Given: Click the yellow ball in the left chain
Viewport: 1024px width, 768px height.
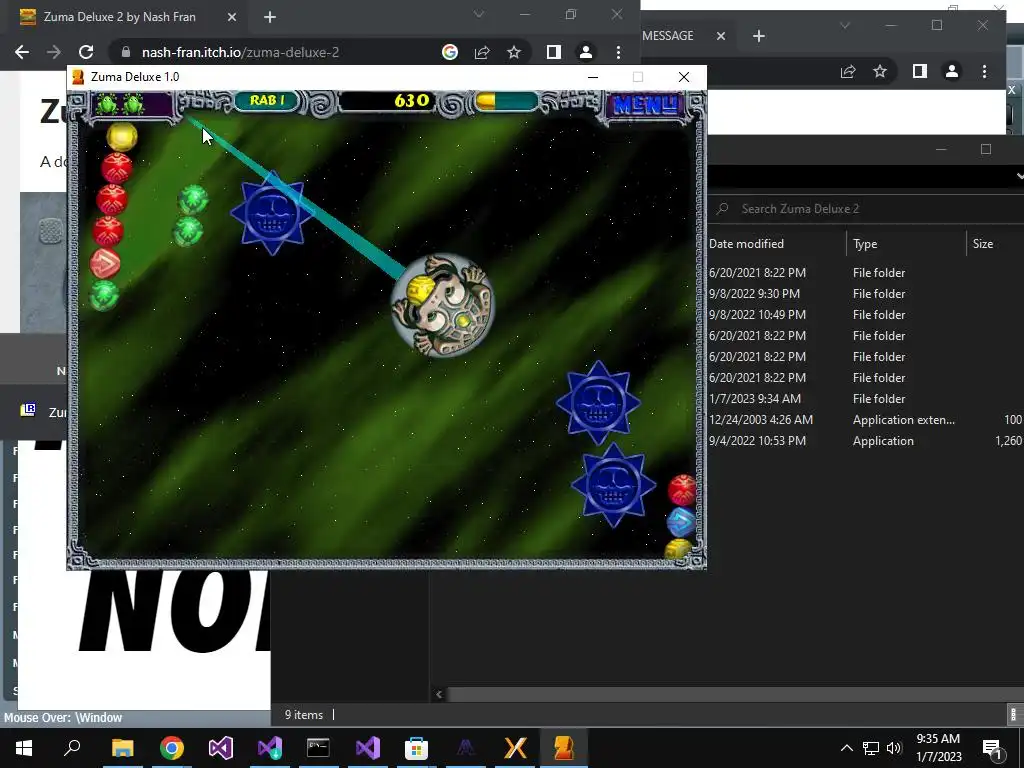Looking at the screenshot, I should 122,137.
